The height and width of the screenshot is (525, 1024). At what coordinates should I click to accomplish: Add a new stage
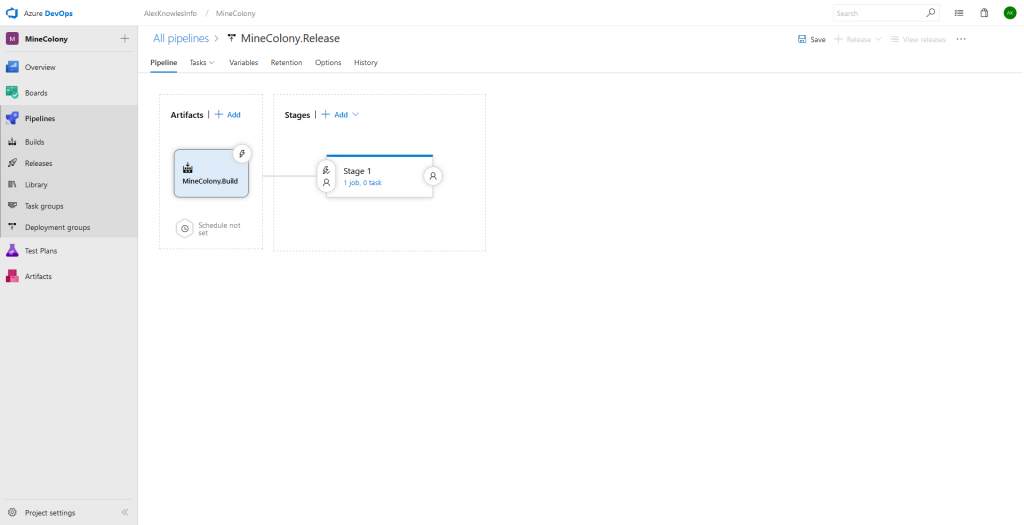click(x=335, y=114)
